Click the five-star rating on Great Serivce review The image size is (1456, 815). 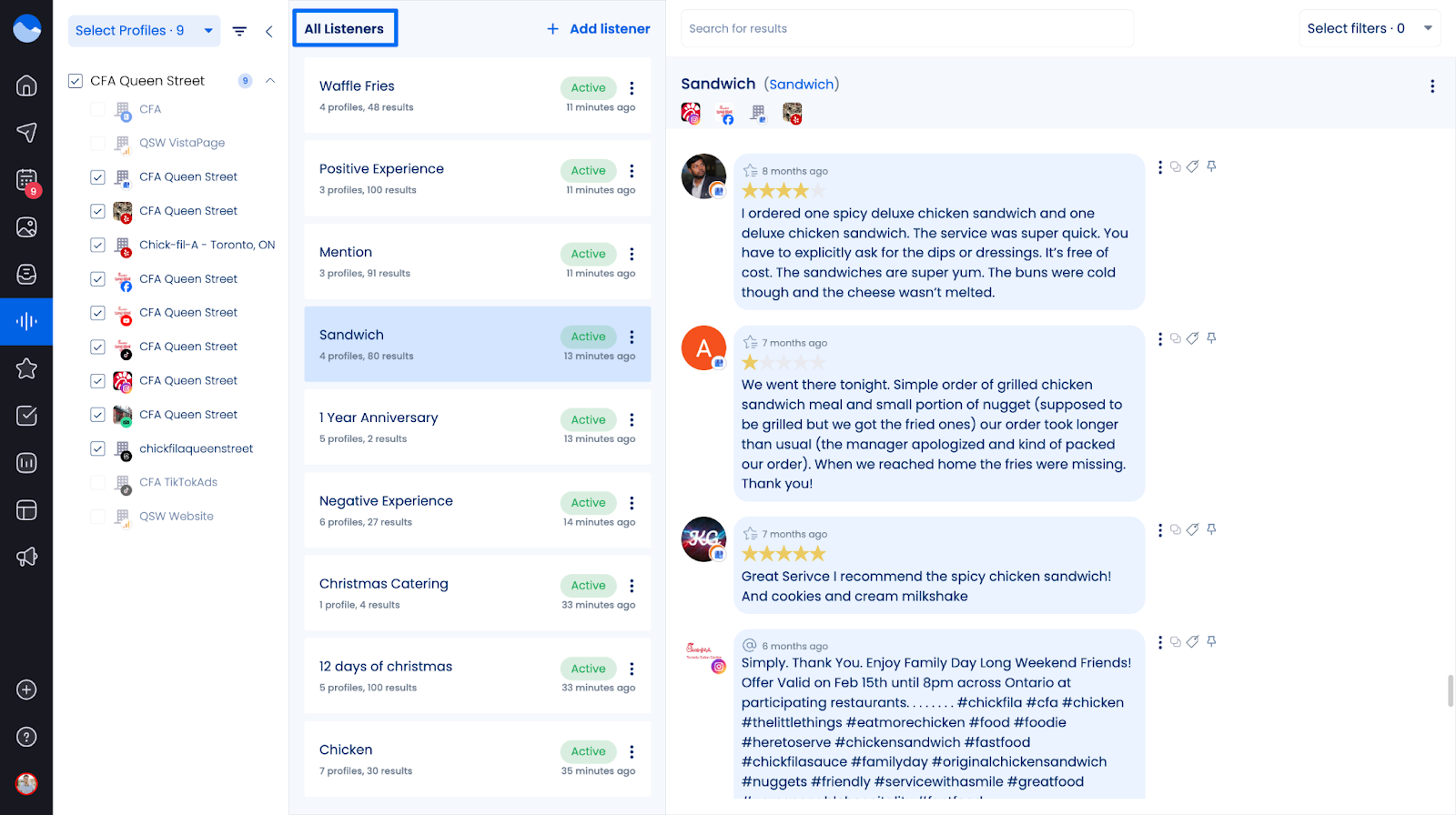pos(784,554)
